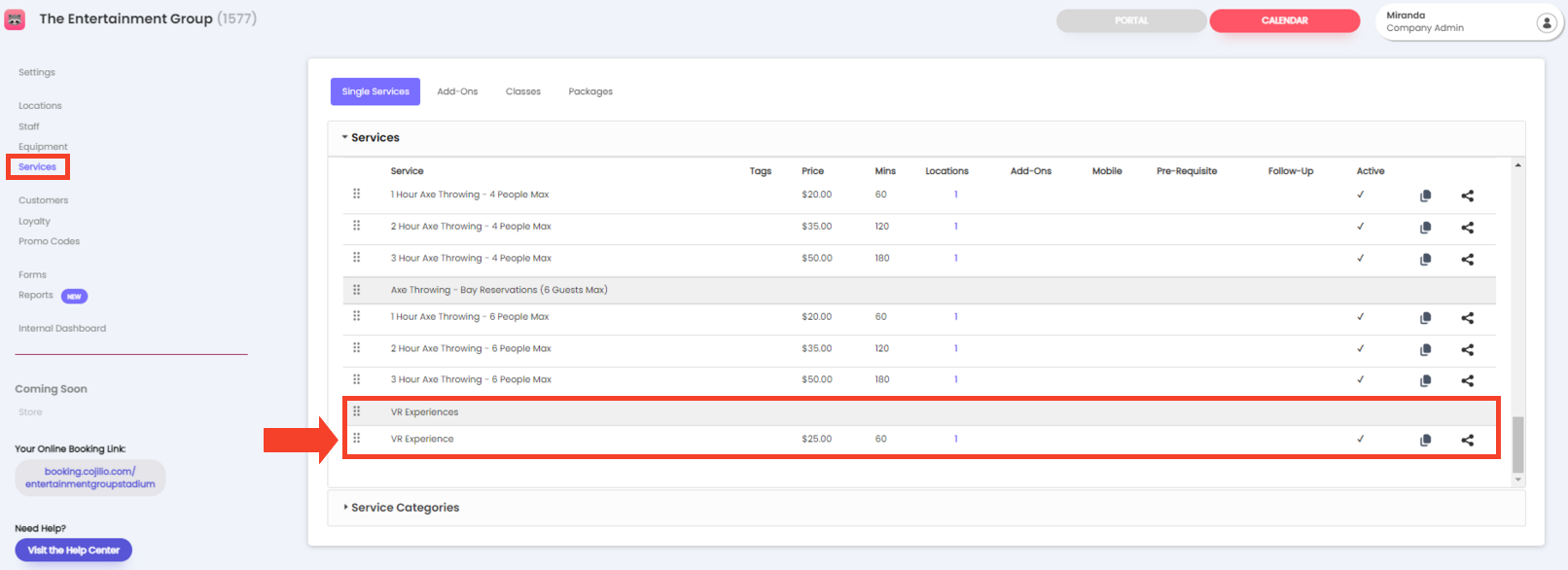Duplicate the 3 Hour Axe Throwing - 4 People Max service
Image resolution: width=1568 pixels, height=570 pixels.
tap(1425, 259)
